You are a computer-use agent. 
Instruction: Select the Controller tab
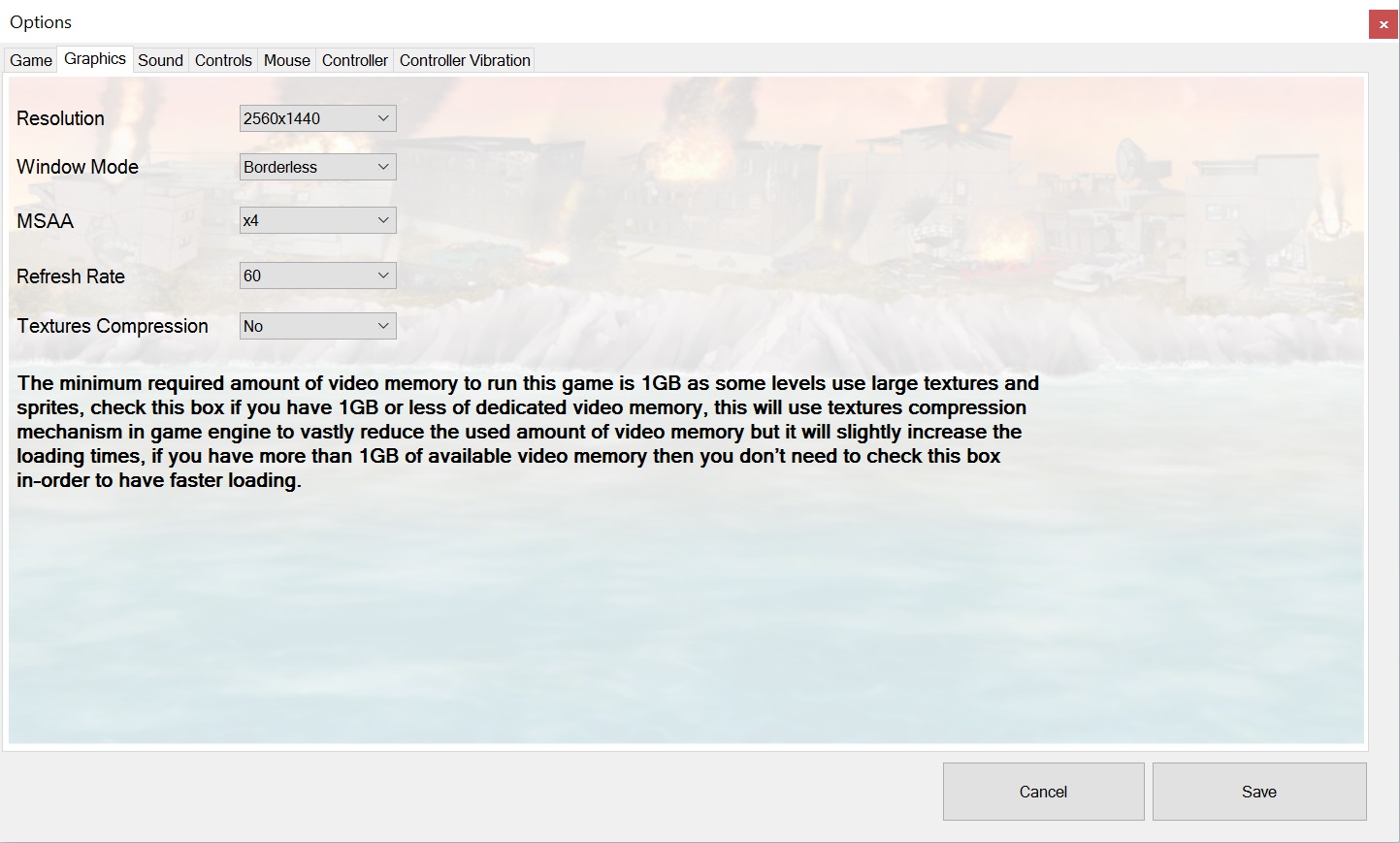(354, 59)
